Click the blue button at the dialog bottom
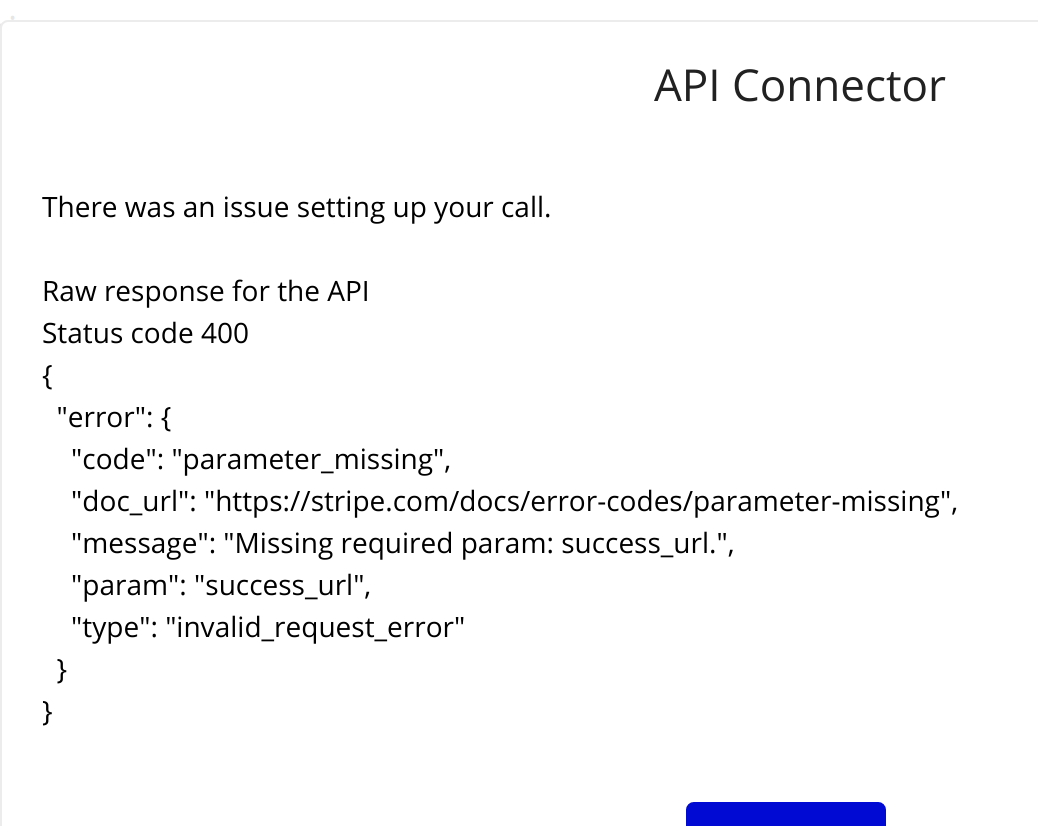 (786, 814)
